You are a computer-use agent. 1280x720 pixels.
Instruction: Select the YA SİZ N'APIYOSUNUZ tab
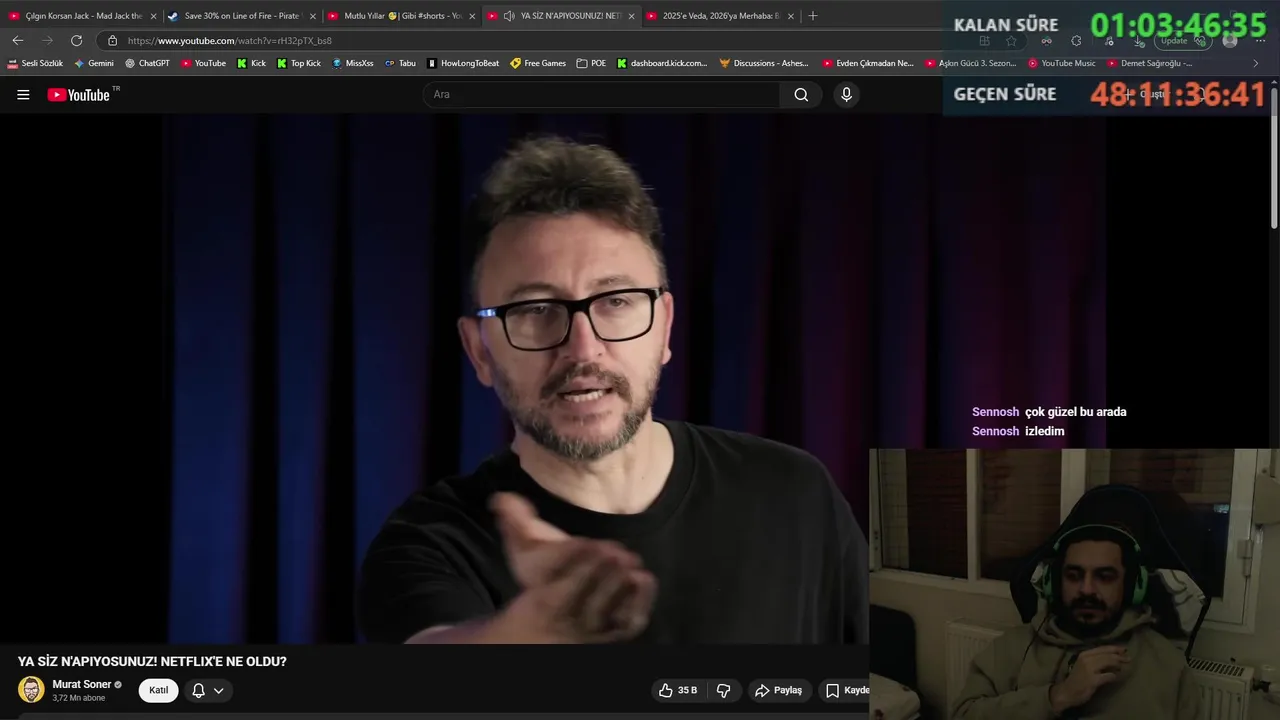(x=560, y=16)
